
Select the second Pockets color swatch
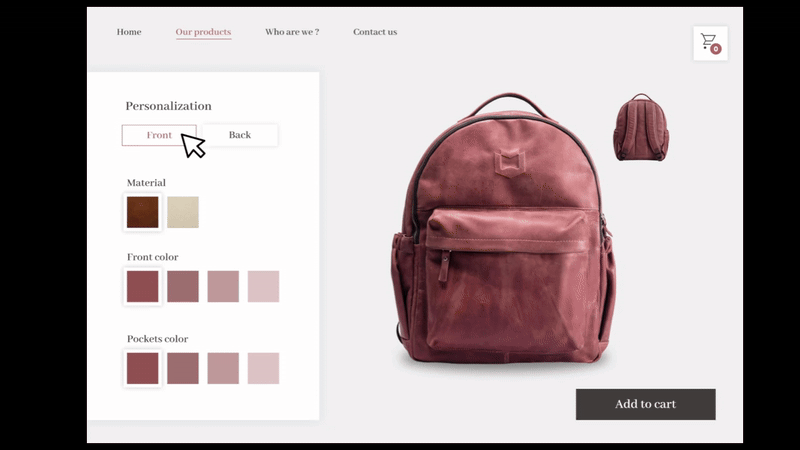[x=183, y=368]
